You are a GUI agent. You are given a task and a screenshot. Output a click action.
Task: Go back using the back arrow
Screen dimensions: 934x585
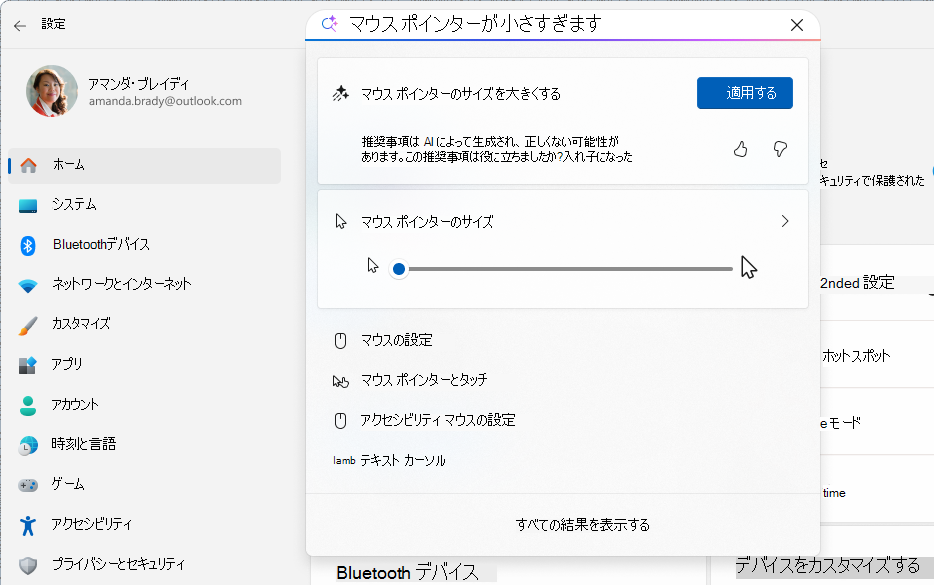coord(20,25)
